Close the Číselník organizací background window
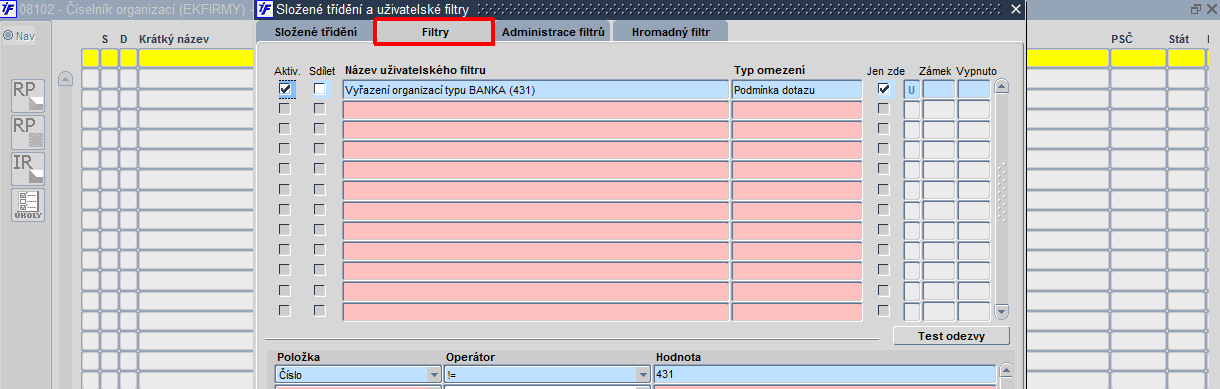The image size is (1220, 389). coord(1210,9)
